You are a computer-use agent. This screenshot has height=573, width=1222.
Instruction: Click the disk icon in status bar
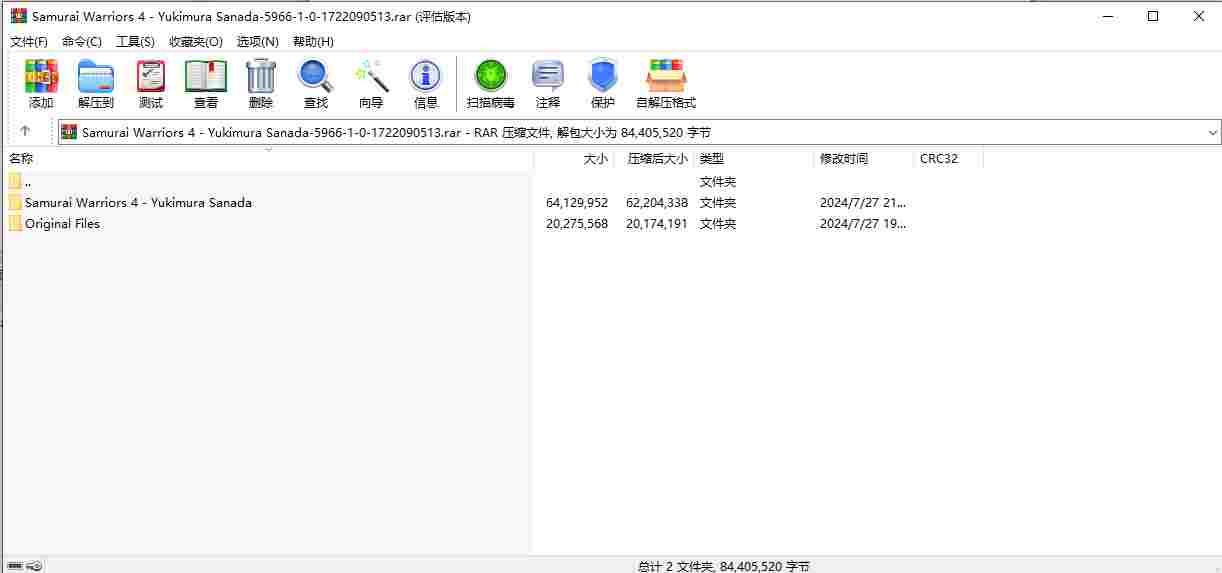(x=15, y=566)
